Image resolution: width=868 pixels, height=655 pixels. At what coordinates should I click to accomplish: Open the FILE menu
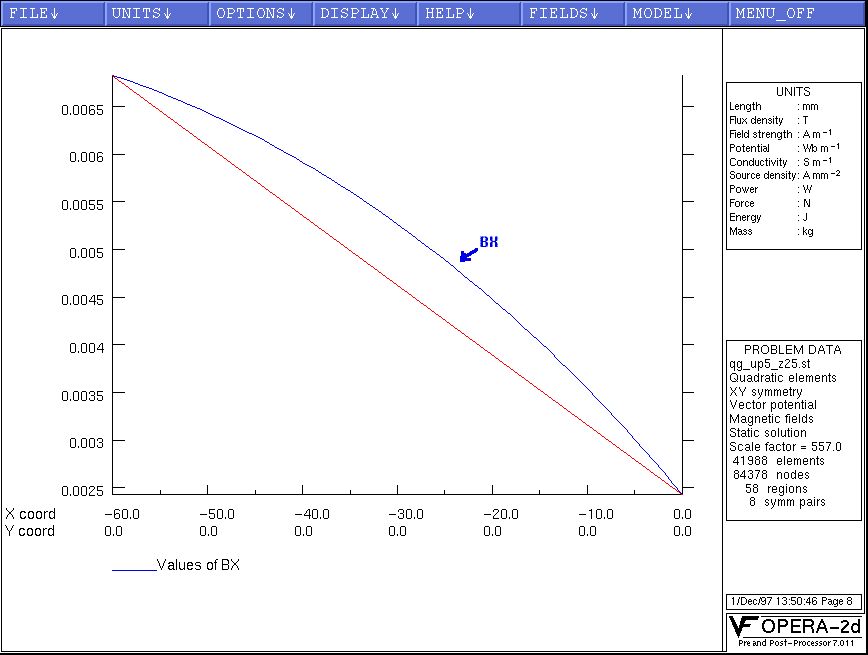(53, 13)
